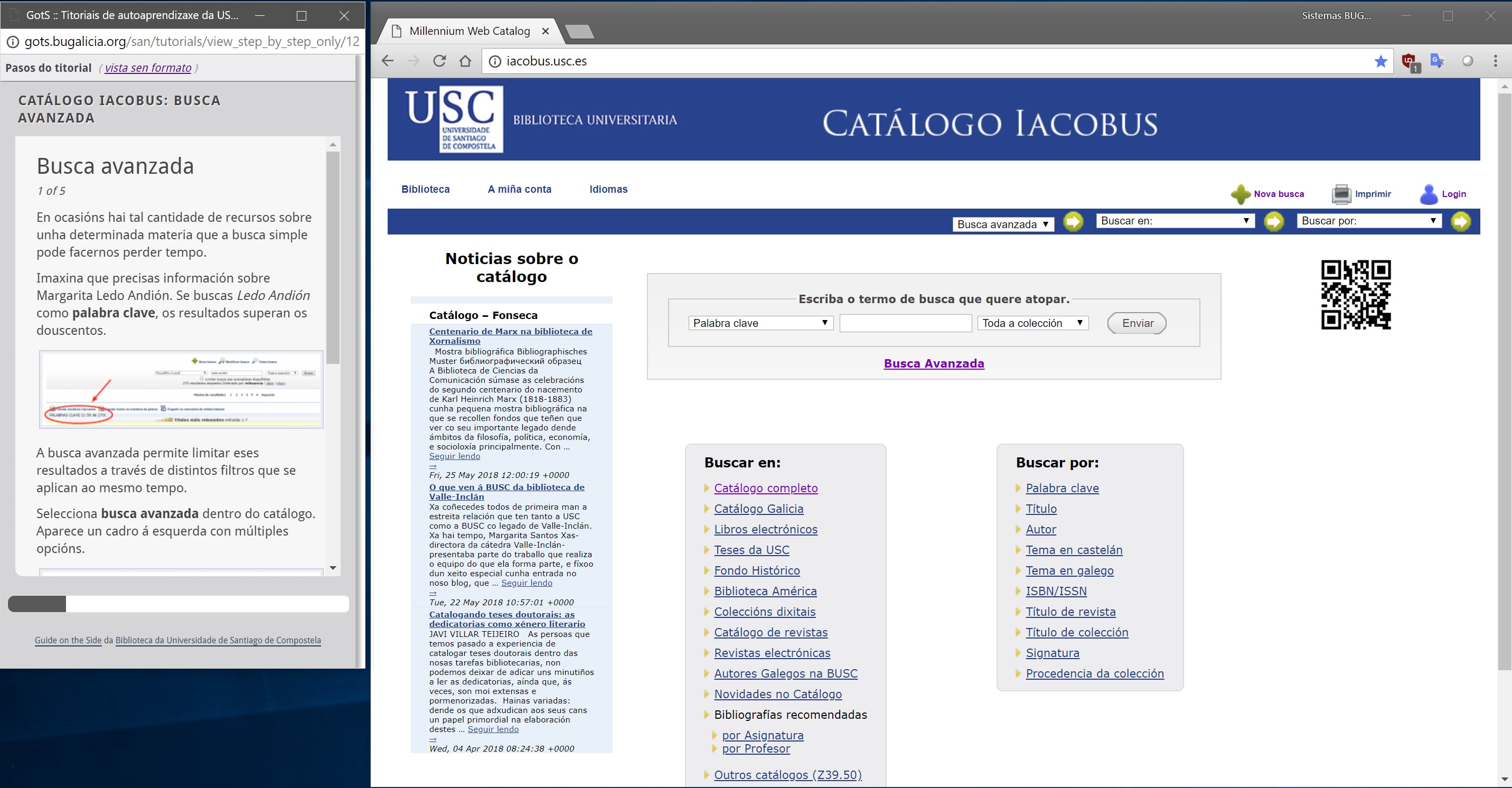The height and width of the screenshot is (788, 1512).
Task: Click the ISBN/ISSN link
Action: click(x=1056, y=590)
